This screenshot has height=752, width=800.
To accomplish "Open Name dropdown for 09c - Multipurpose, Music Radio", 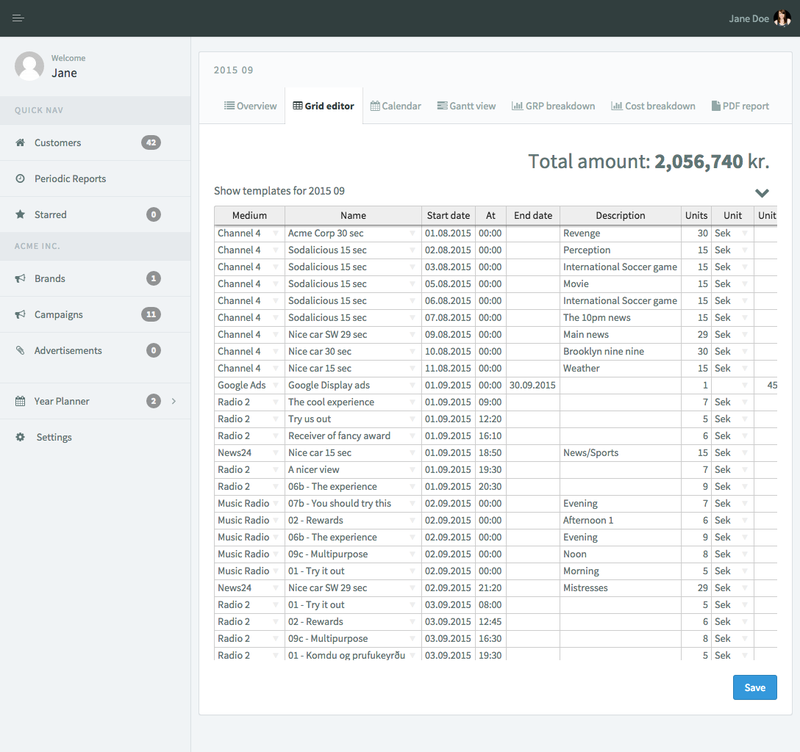I will point(412,554).
